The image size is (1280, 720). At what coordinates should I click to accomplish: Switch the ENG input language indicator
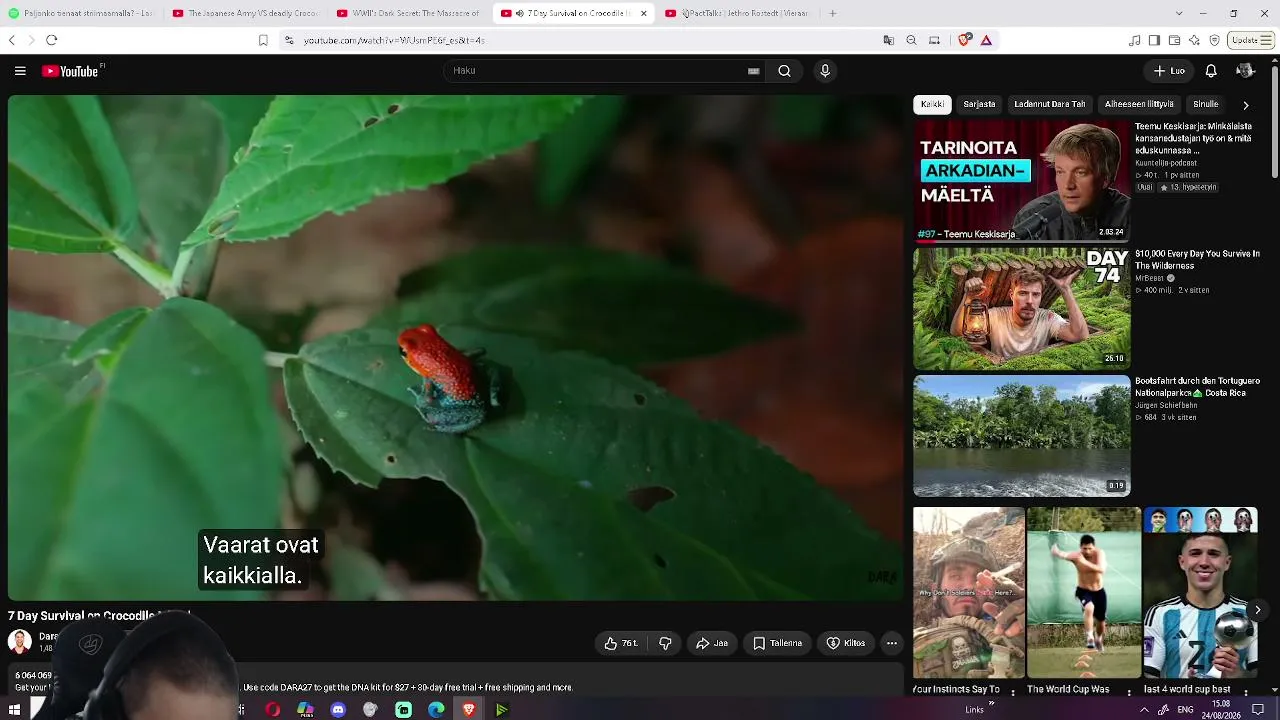1185,710
